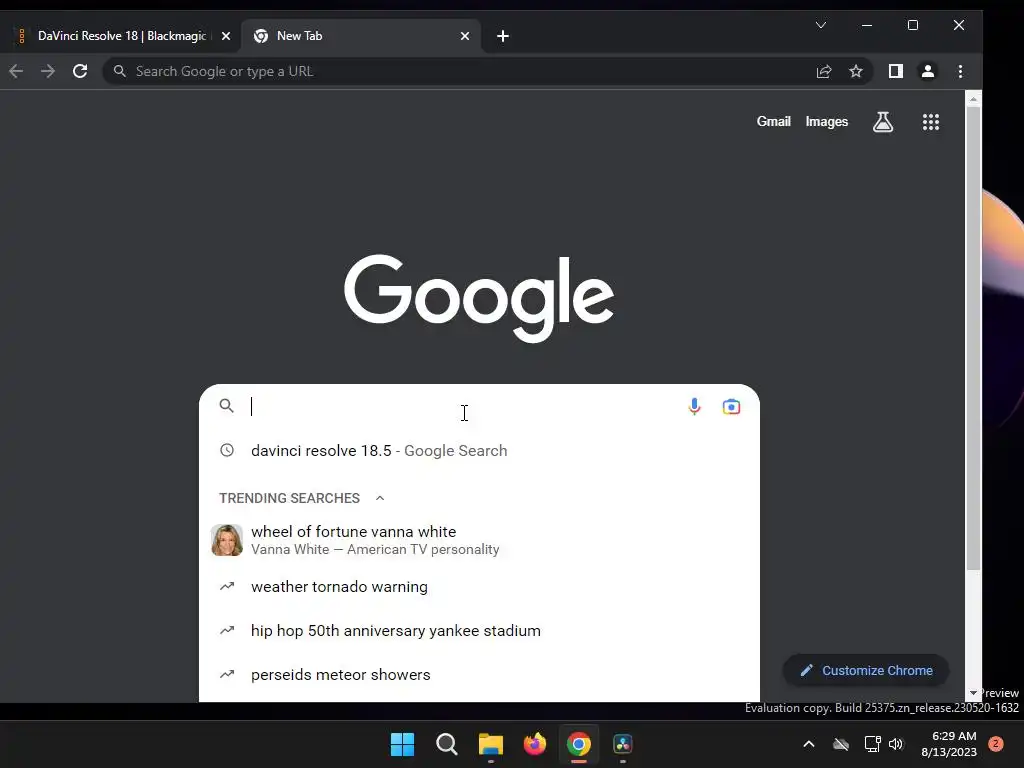Start voice search with microphone
Image resolution: width=1024 pixels, height=768 pixels.
coord(694,406)
